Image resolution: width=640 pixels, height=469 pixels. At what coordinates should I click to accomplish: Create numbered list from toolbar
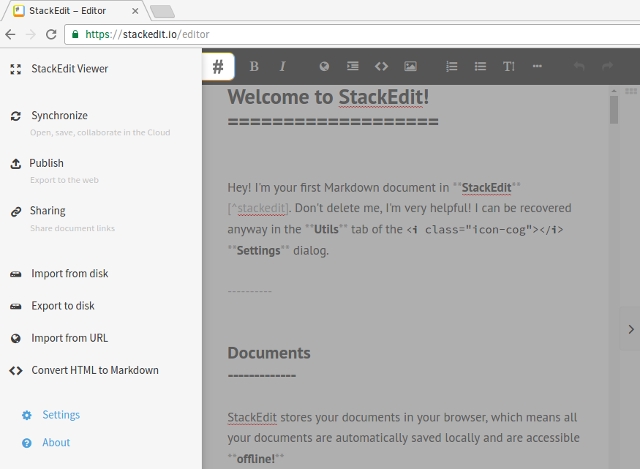coord(451,66)
